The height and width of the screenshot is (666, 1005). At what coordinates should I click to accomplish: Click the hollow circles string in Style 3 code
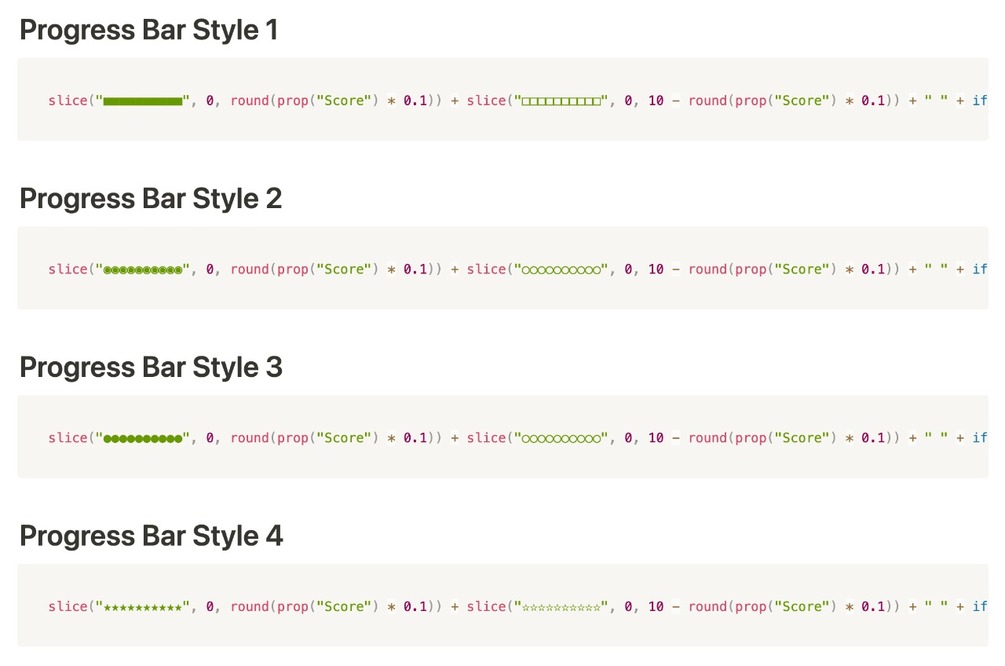(562, 438)
